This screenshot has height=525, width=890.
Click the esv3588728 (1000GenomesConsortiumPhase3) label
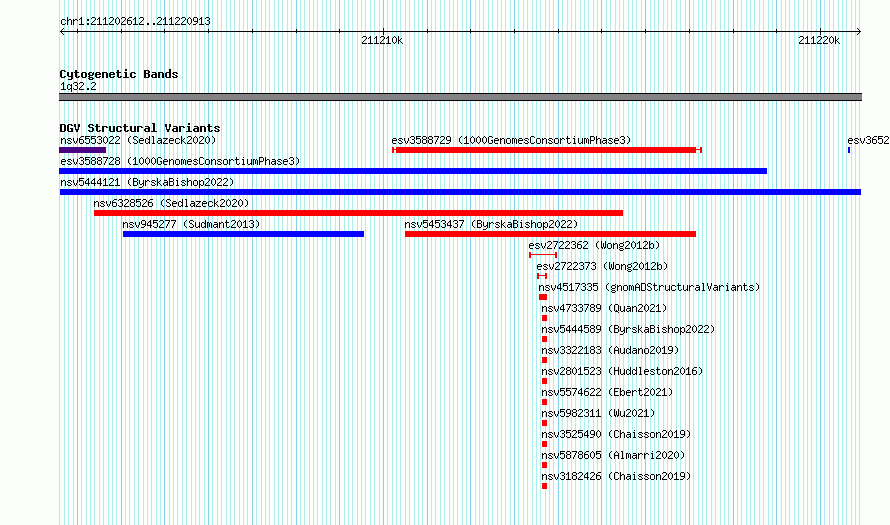point(180,161)
